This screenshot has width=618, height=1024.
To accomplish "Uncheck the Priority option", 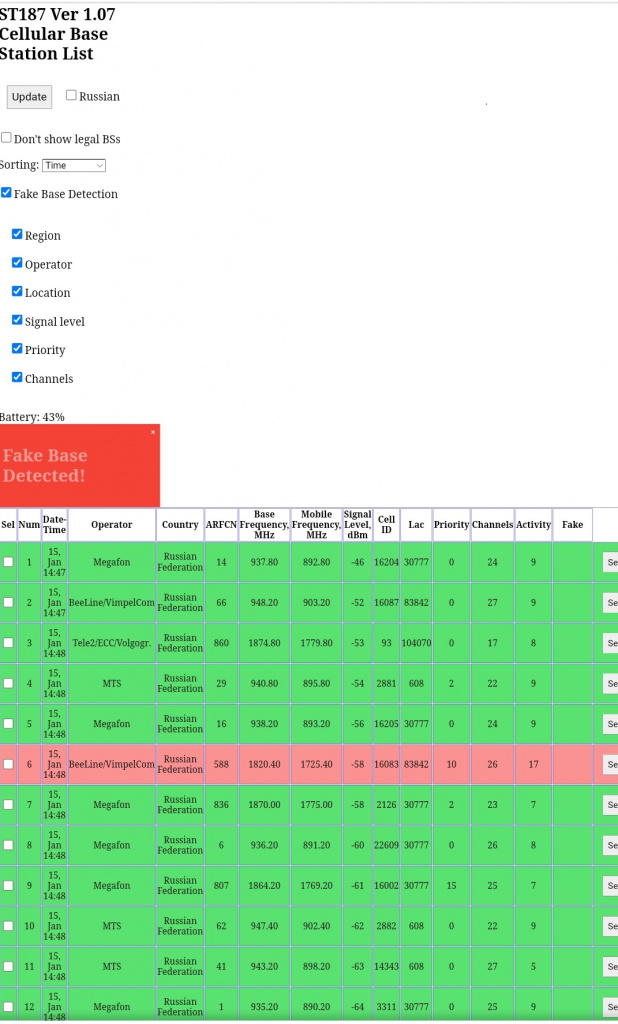I will click(x=17, y=349).
